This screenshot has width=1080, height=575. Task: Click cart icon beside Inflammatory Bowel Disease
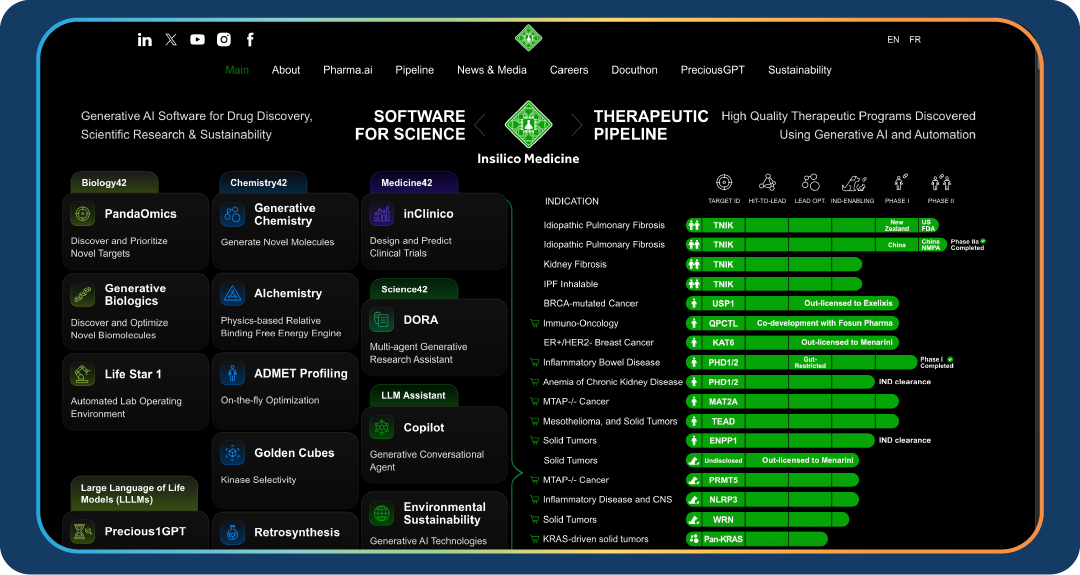pyautogui.click(x=534, y=362)
